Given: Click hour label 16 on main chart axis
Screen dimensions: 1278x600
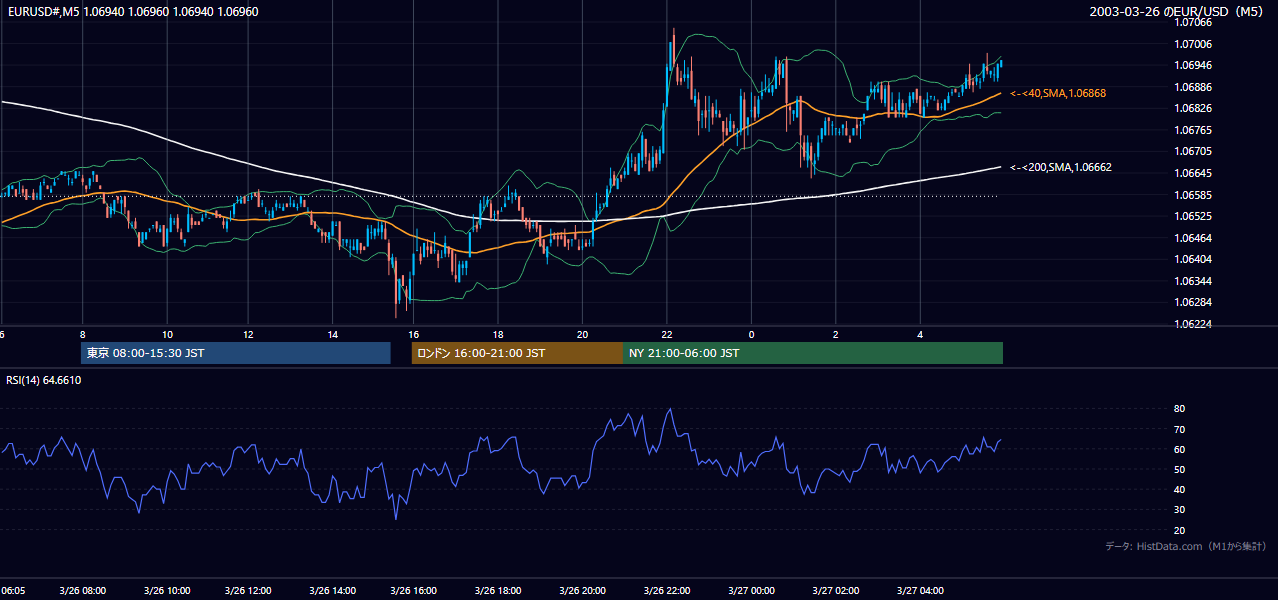Looking at the screenshot, I should click(x=415, y=335).
